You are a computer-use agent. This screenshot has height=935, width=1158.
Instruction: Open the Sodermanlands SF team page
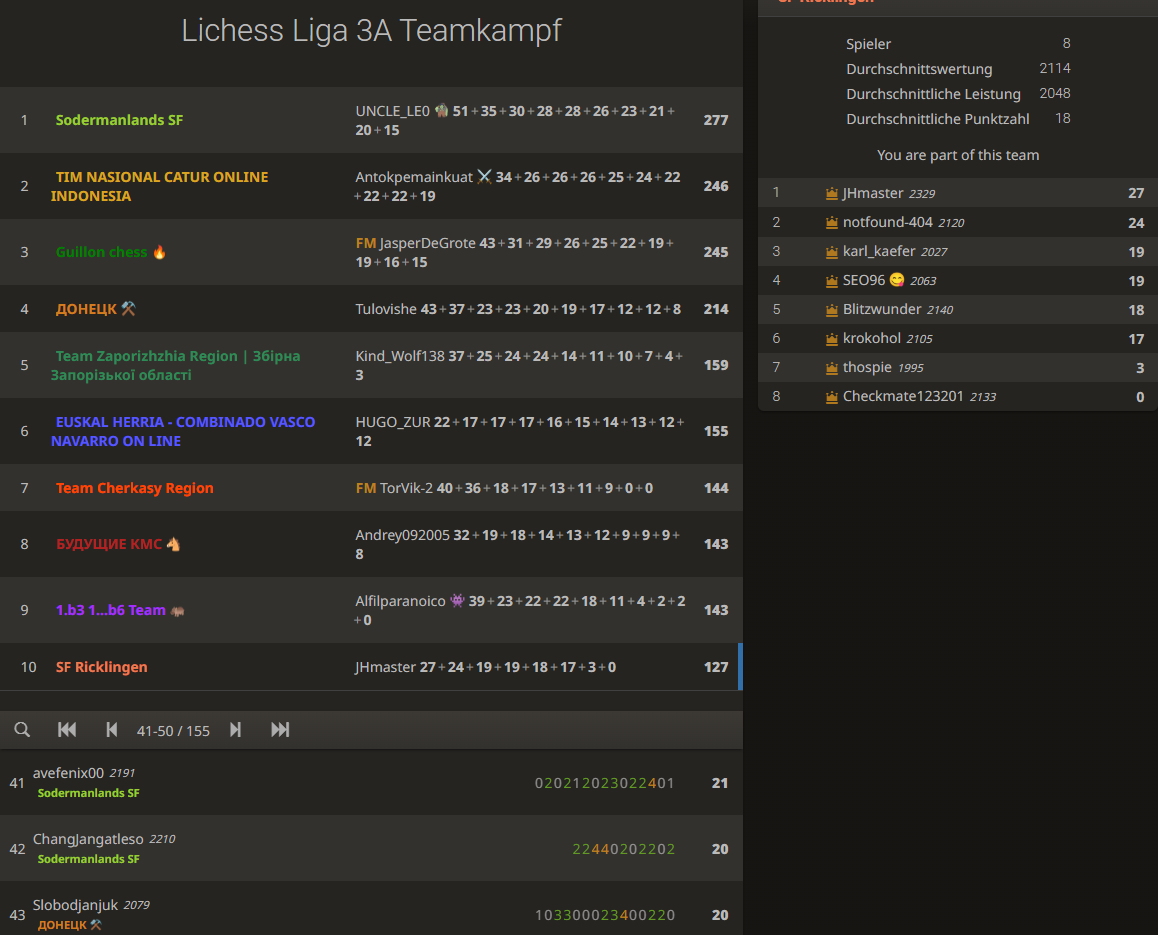tap(119, 119)
